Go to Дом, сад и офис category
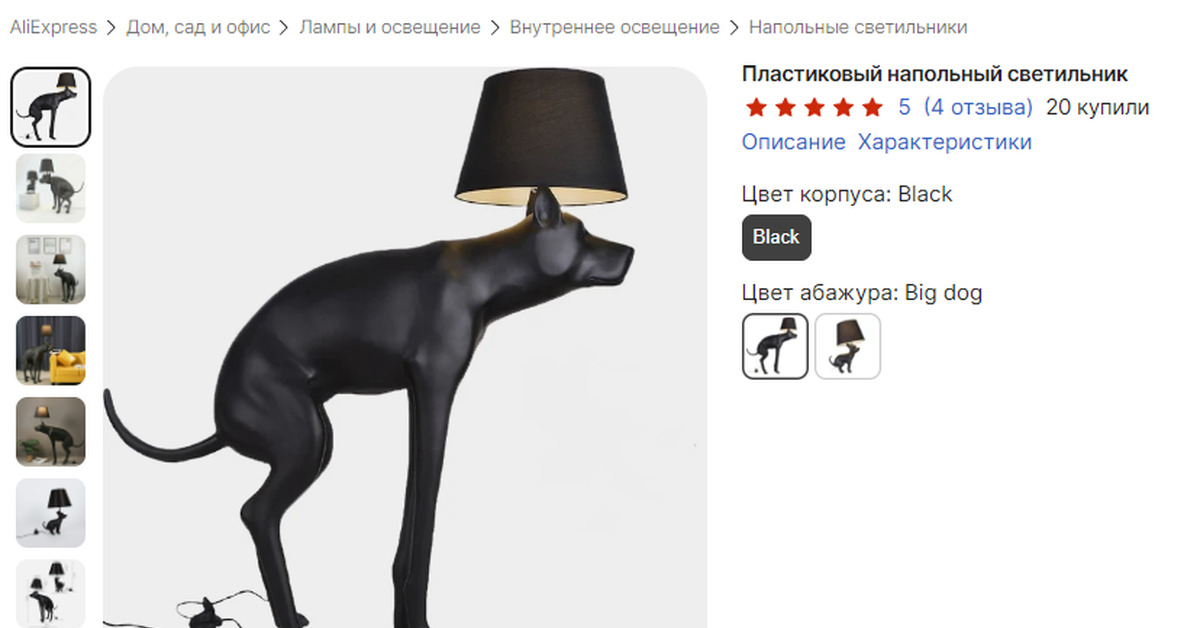This screenshot has width=1200, height=628. [x=198, y=27]
